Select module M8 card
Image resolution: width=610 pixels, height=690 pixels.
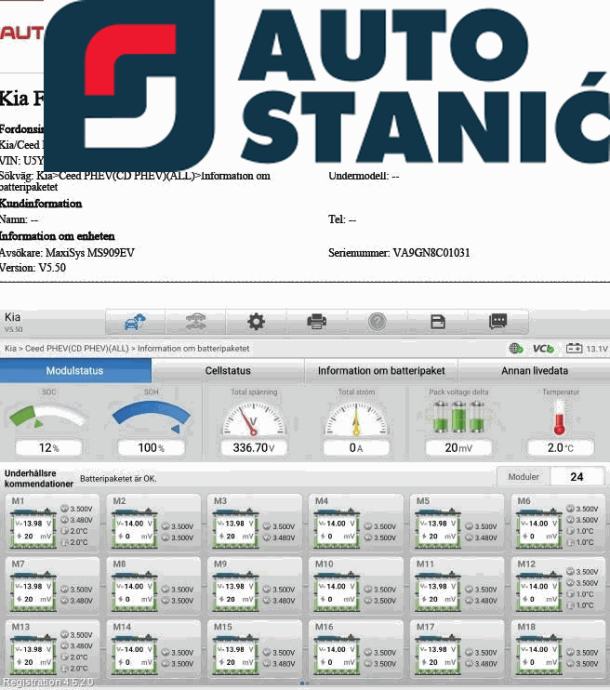(153, 586)
